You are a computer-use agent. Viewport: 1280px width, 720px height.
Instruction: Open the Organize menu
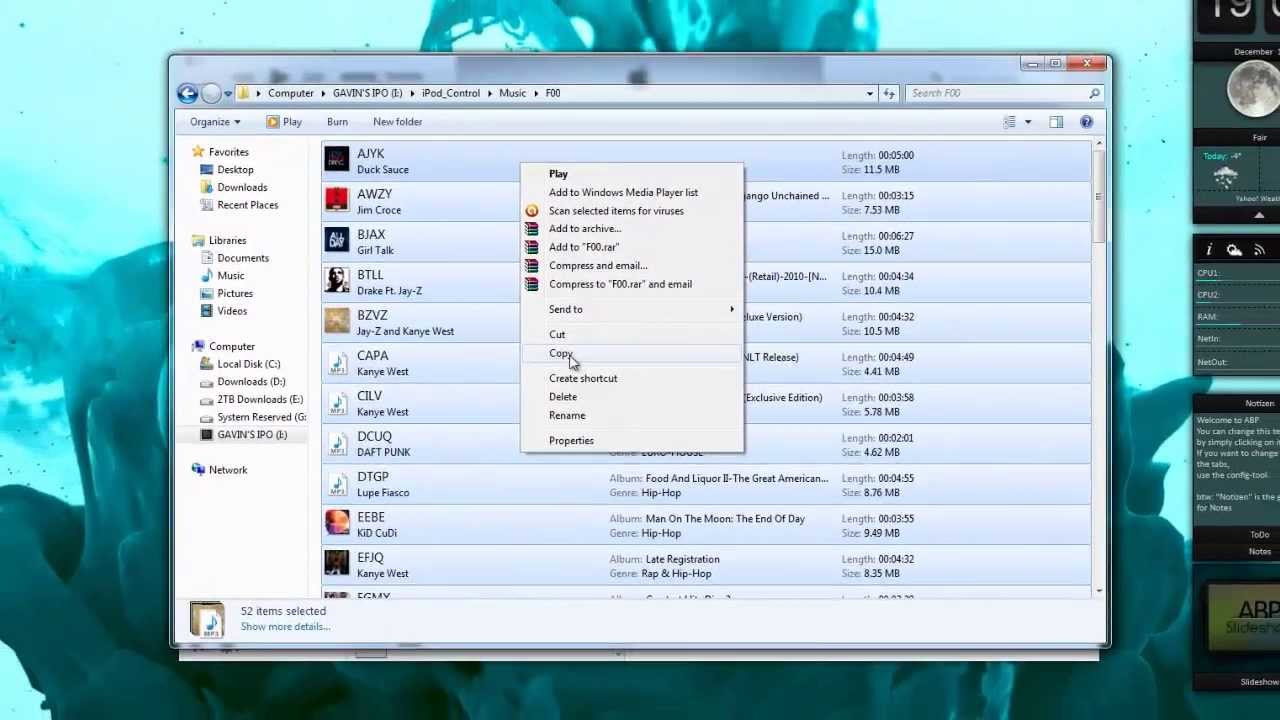pos(215,122)
